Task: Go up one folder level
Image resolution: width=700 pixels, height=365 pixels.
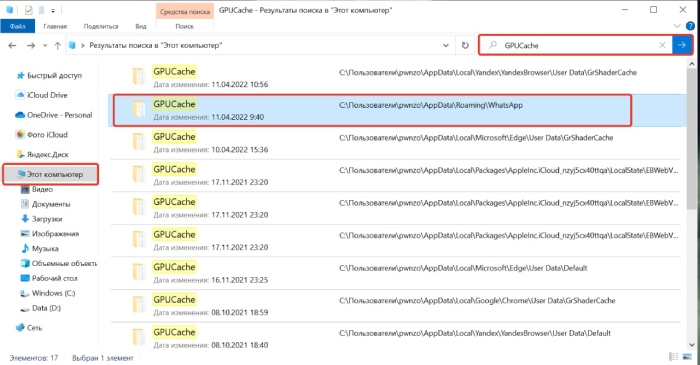Action: pyautogui.click(x=57, y=45)
